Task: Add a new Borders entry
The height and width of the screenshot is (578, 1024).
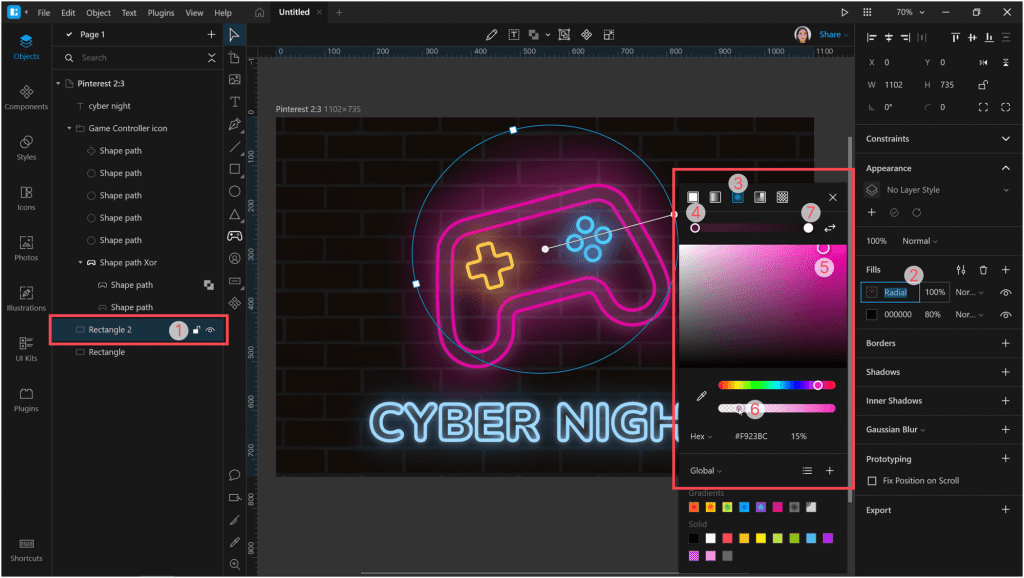Action: (1006, 344)
